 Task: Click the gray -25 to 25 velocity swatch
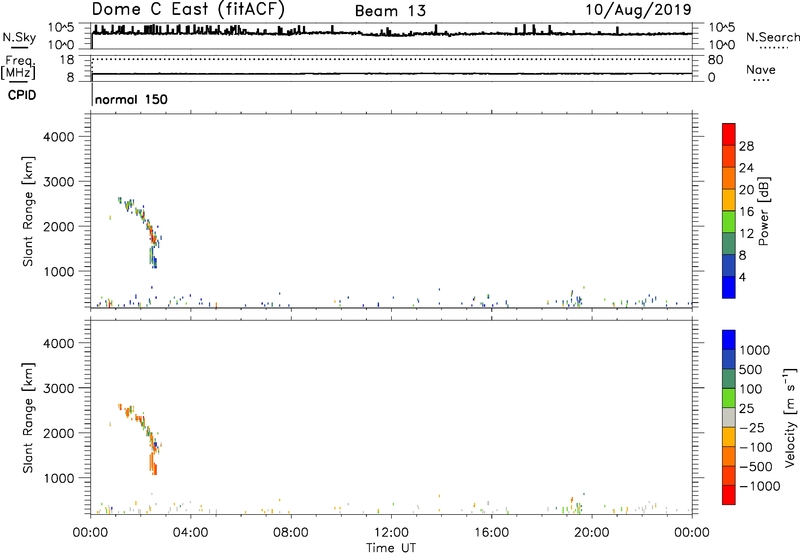click(729, 418)
